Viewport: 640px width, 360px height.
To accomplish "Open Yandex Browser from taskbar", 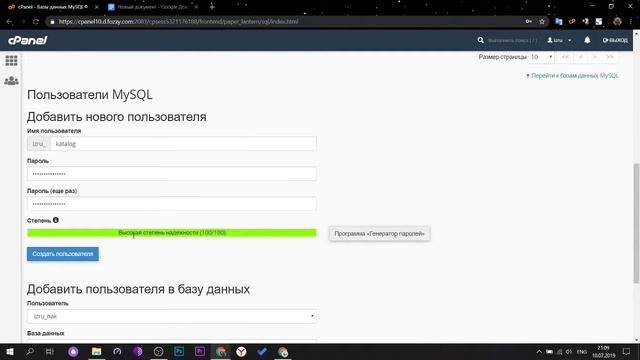I will point(241,351).
